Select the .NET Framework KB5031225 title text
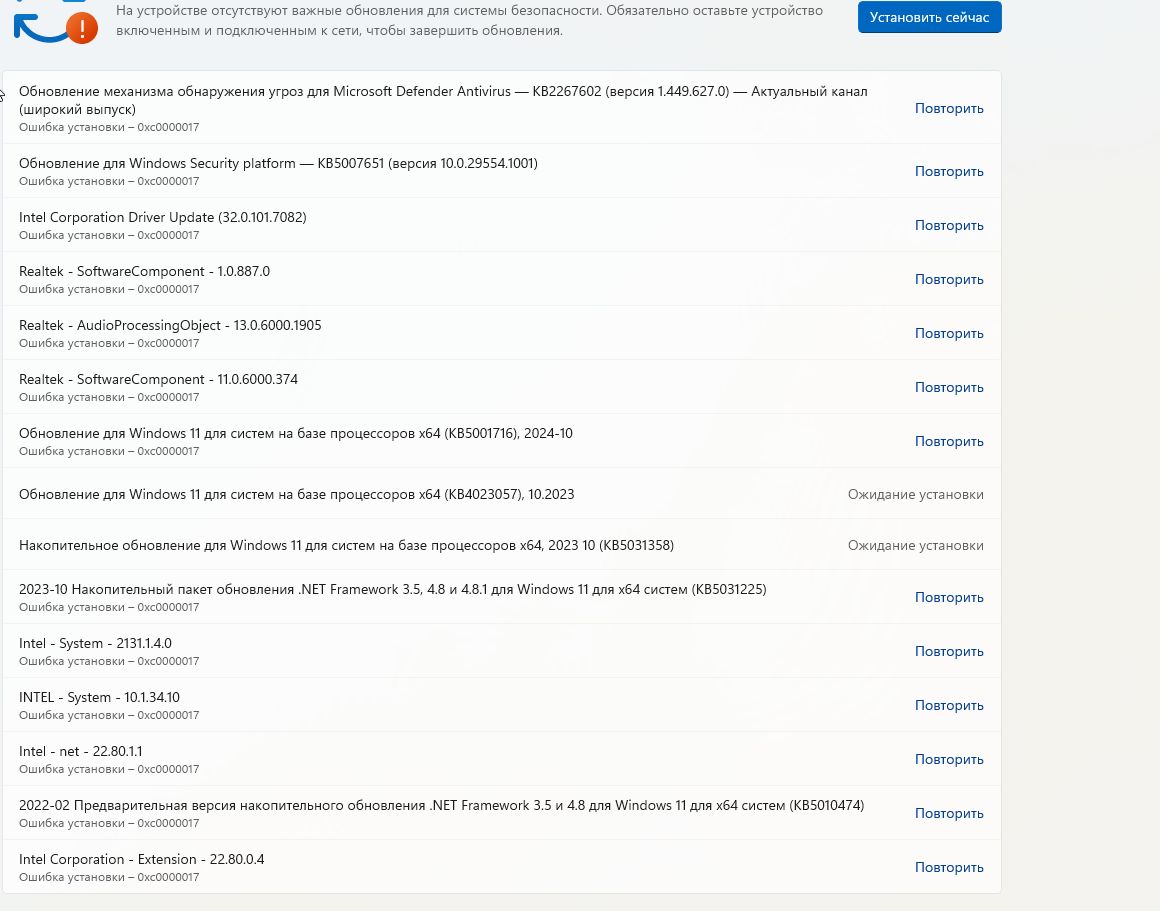Viewport: 1160px width, 911px height. (x=393, y=589)
